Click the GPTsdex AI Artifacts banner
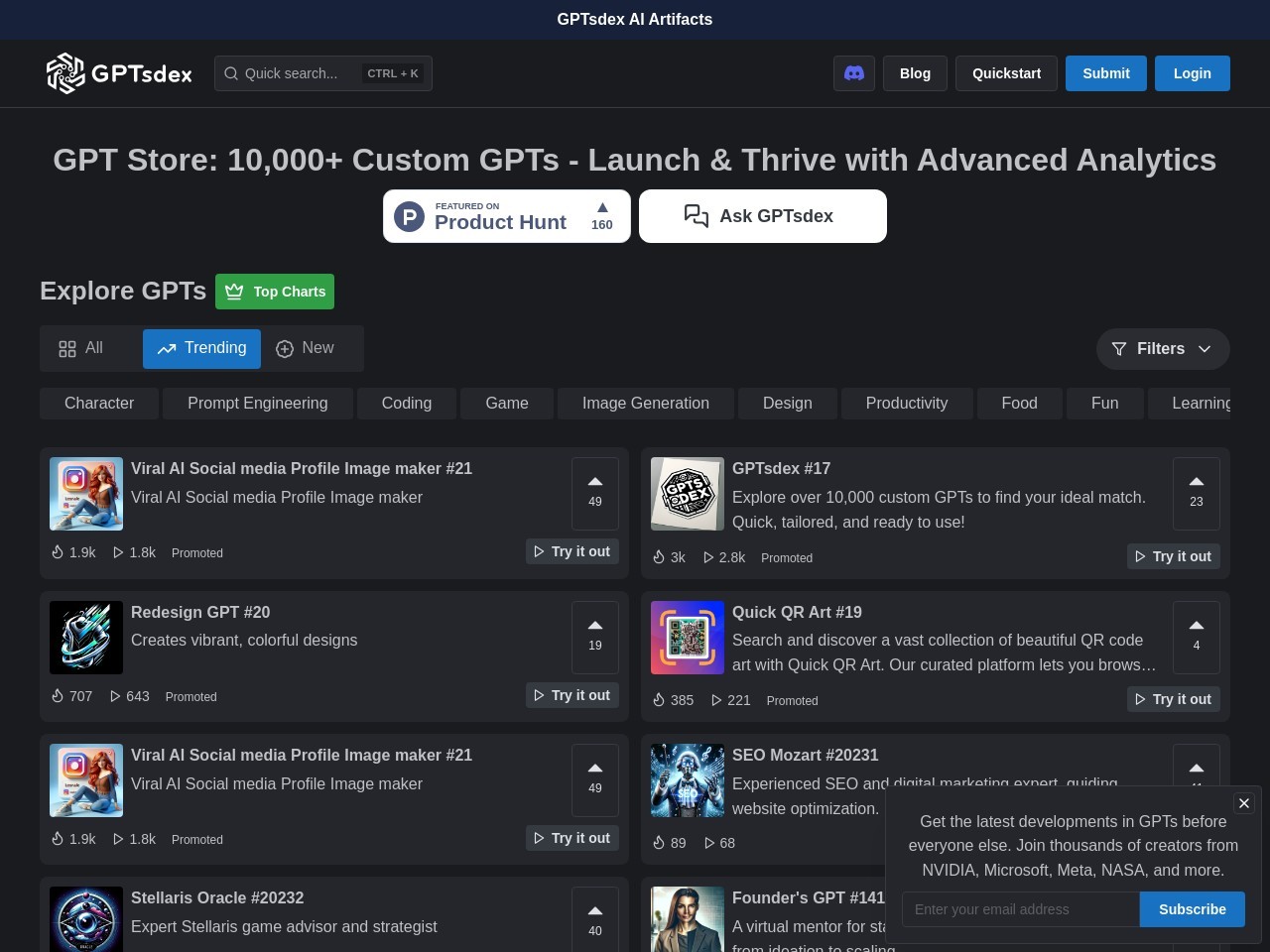This screenshot has width=1270, height=952. [635, 19]
